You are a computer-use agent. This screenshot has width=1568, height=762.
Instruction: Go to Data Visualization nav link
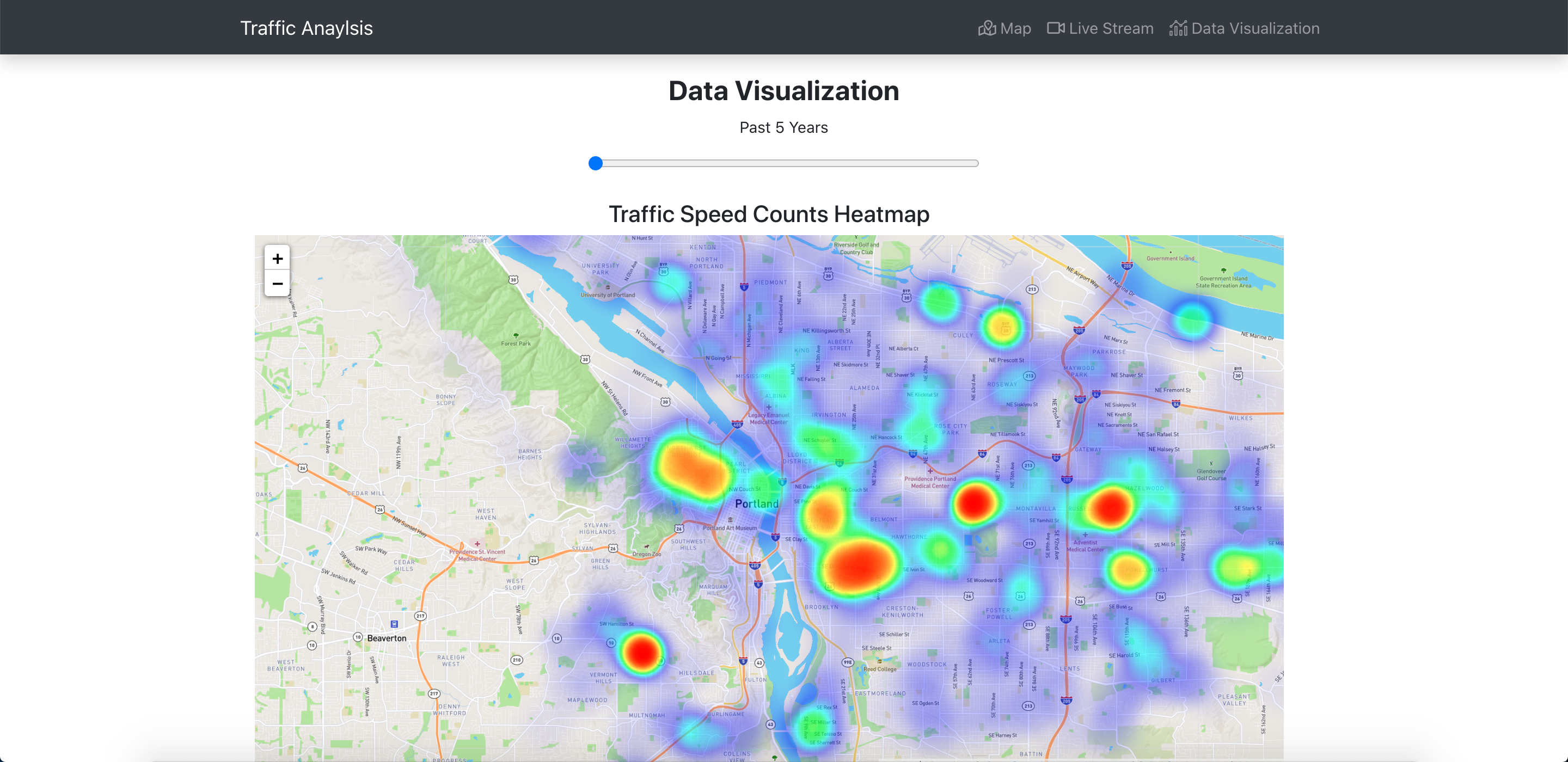1254,28
